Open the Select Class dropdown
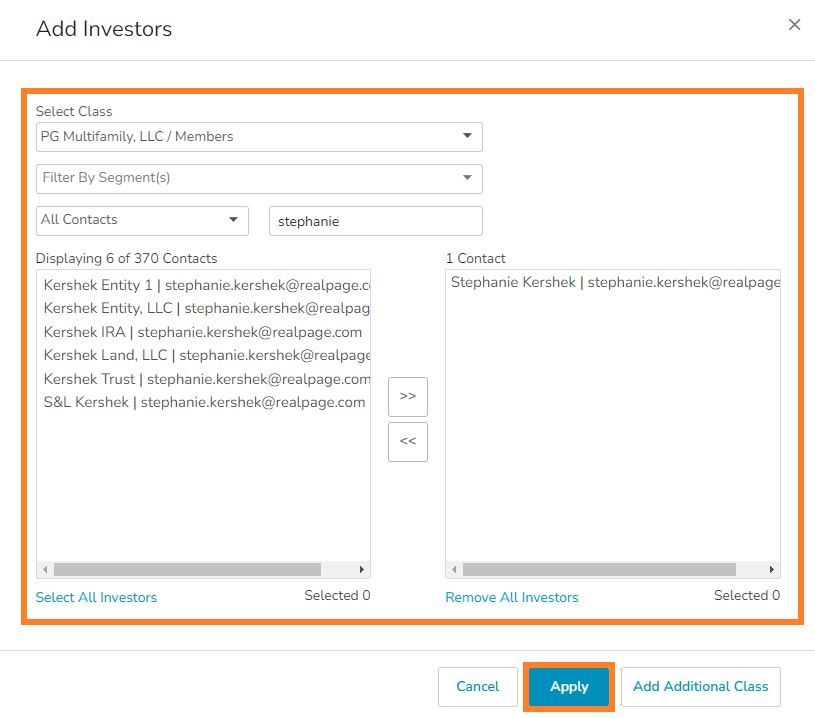This screenshot has width=815, height=718. [x=259, y=137]
